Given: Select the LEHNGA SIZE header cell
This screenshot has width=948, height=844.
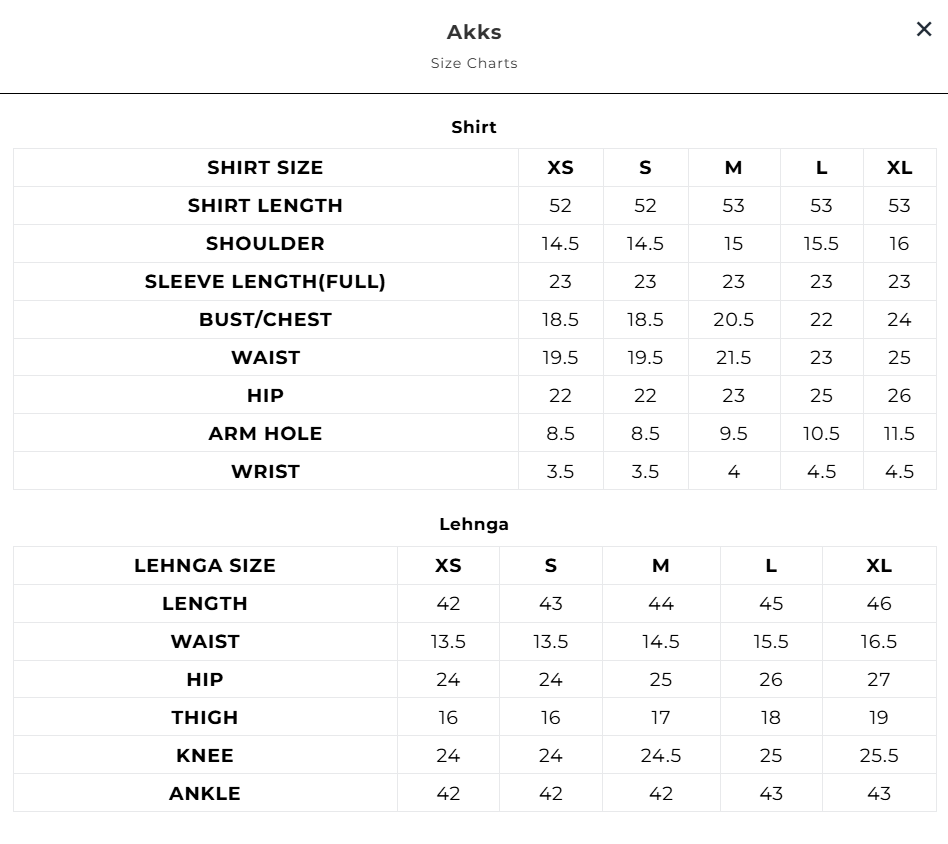Looking at the screenshot, I should point(205,566).
